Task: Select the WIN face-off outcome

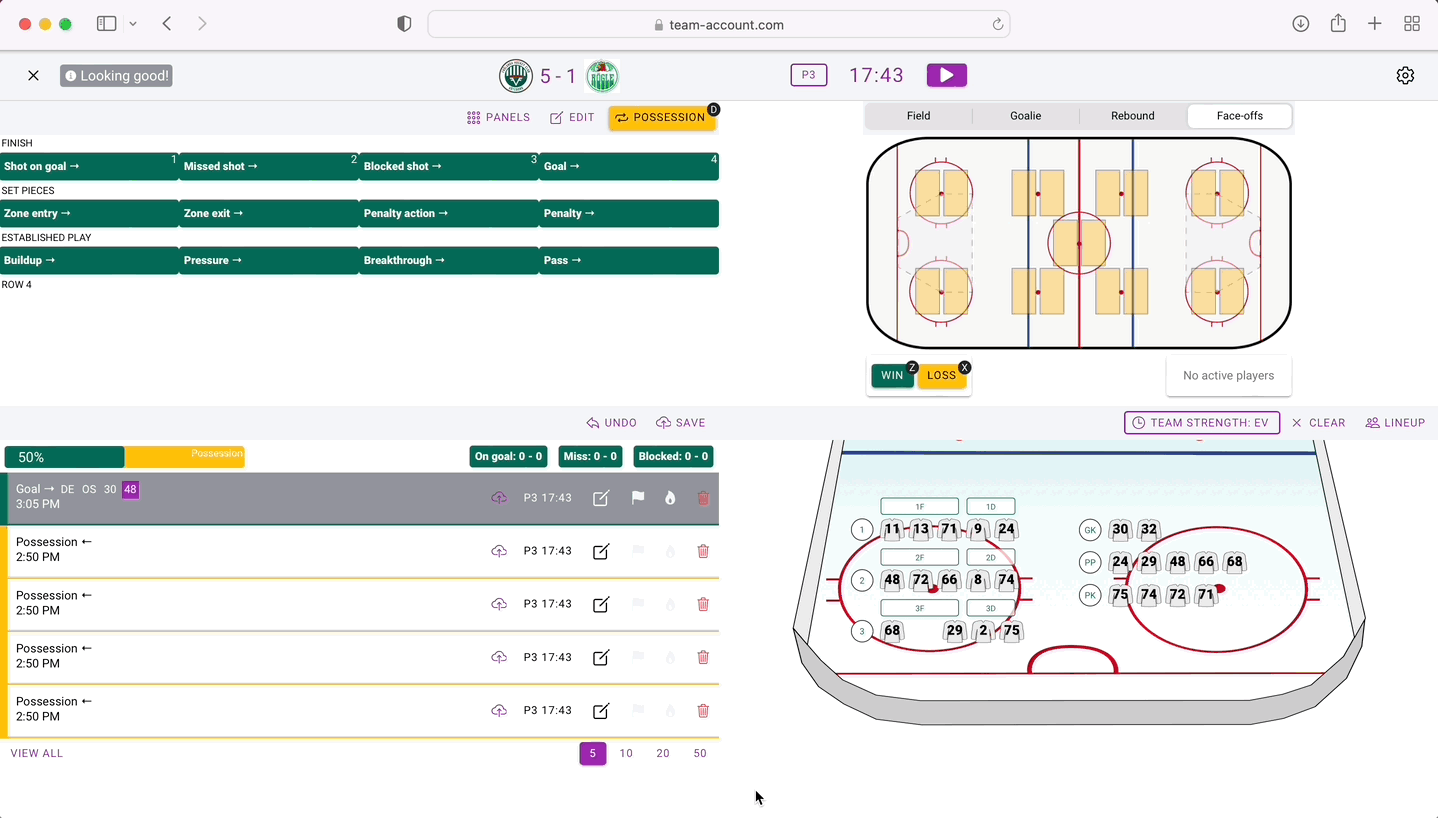Action: [891, 376]
